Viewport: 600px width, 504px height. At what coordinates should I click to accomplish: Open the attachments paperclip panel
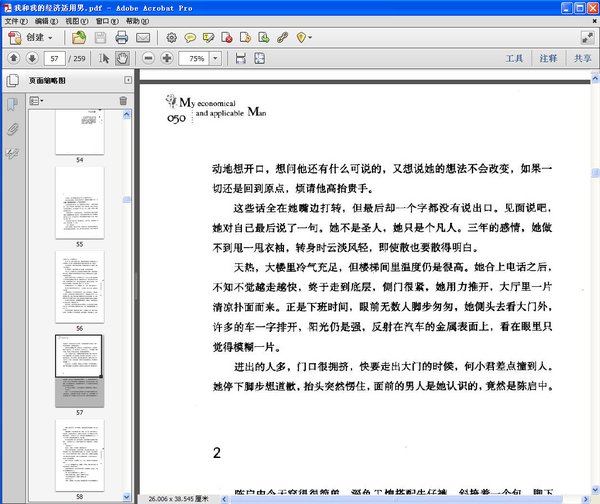pyautogui.click(x=13, y=129)
